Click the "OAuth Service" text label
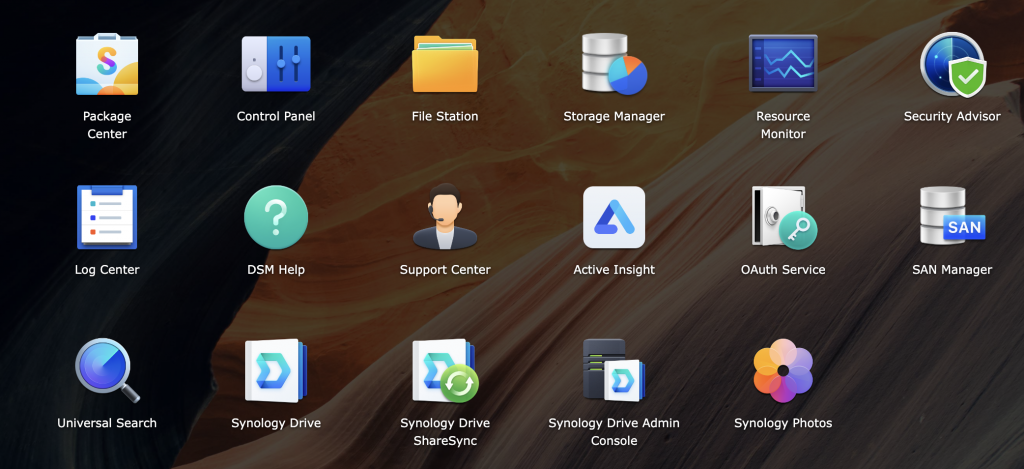 pyautogui.click(x=783, y=269)
